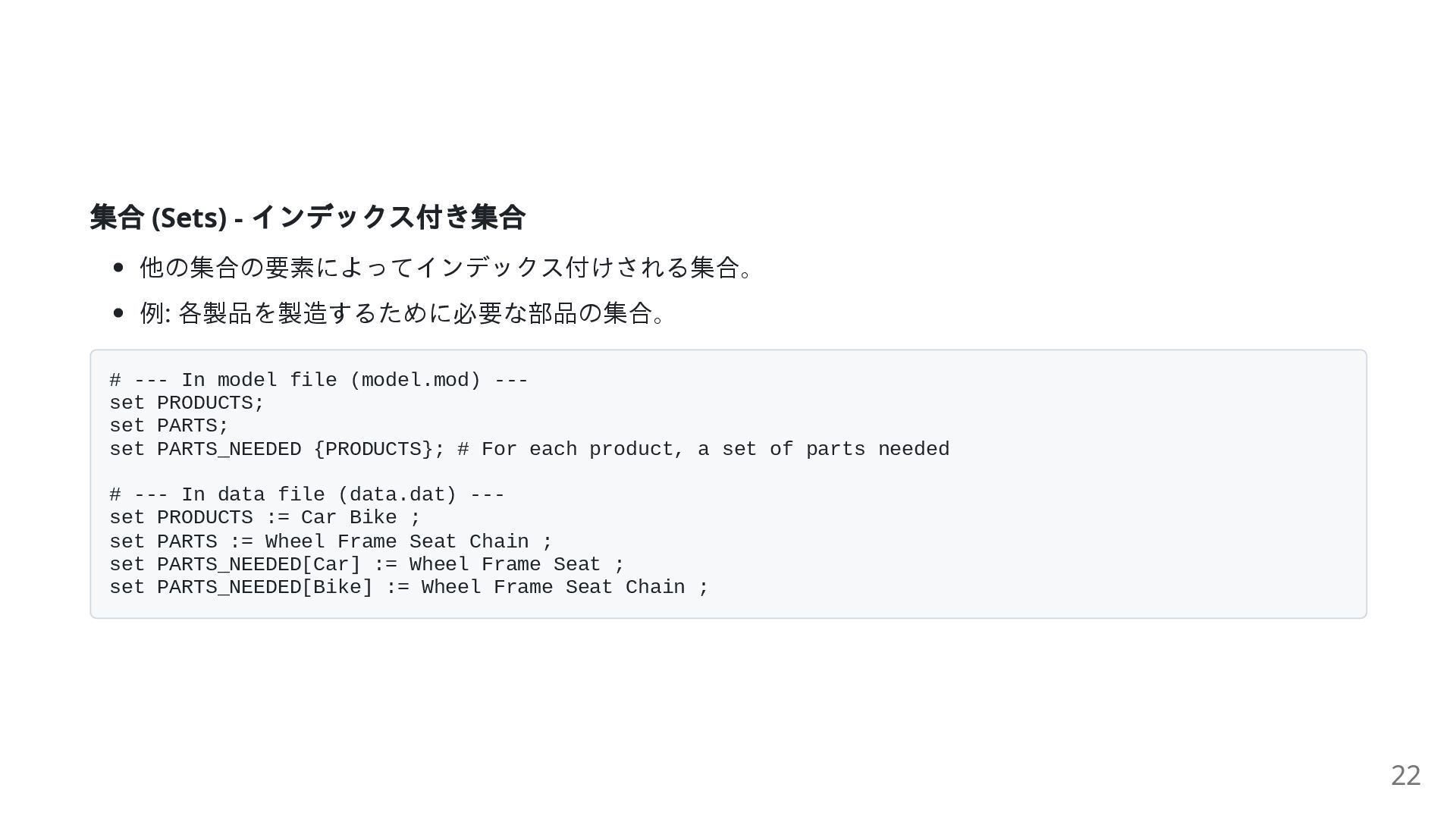Viewport: 1456px width, 819px height.
Task: Click the "set PRODUCTS;" declaration line
Action: pos(187,403)
